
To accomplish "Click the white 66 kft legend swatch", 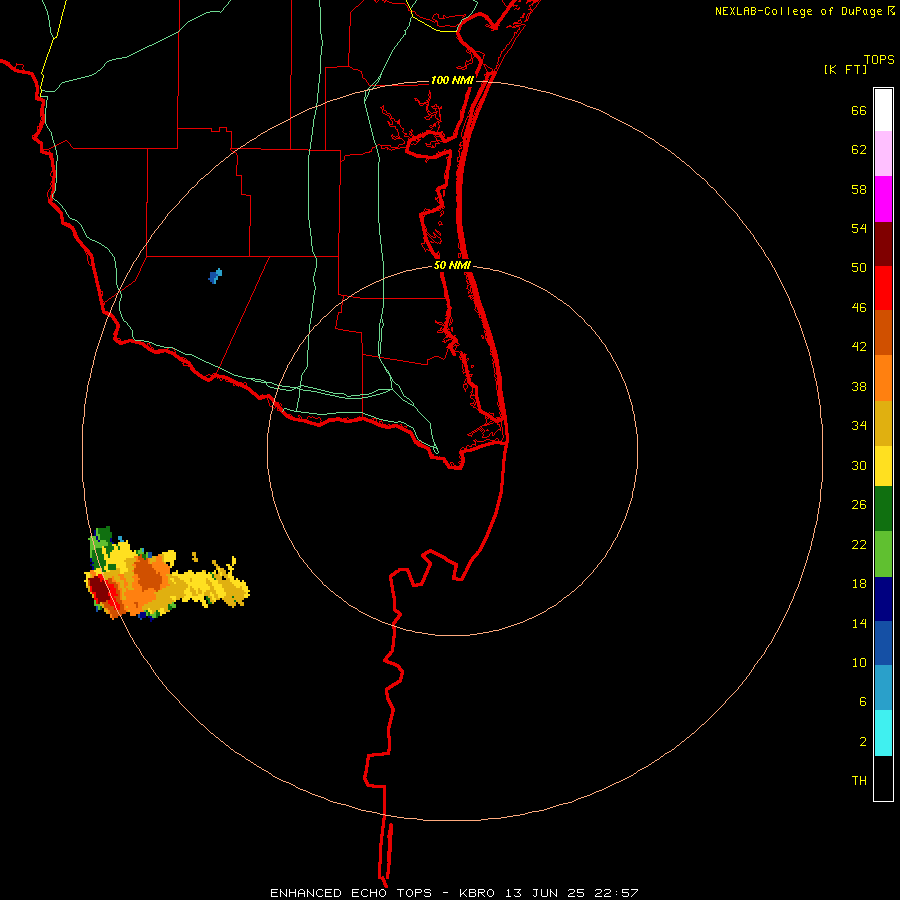I will pos(883,110).
